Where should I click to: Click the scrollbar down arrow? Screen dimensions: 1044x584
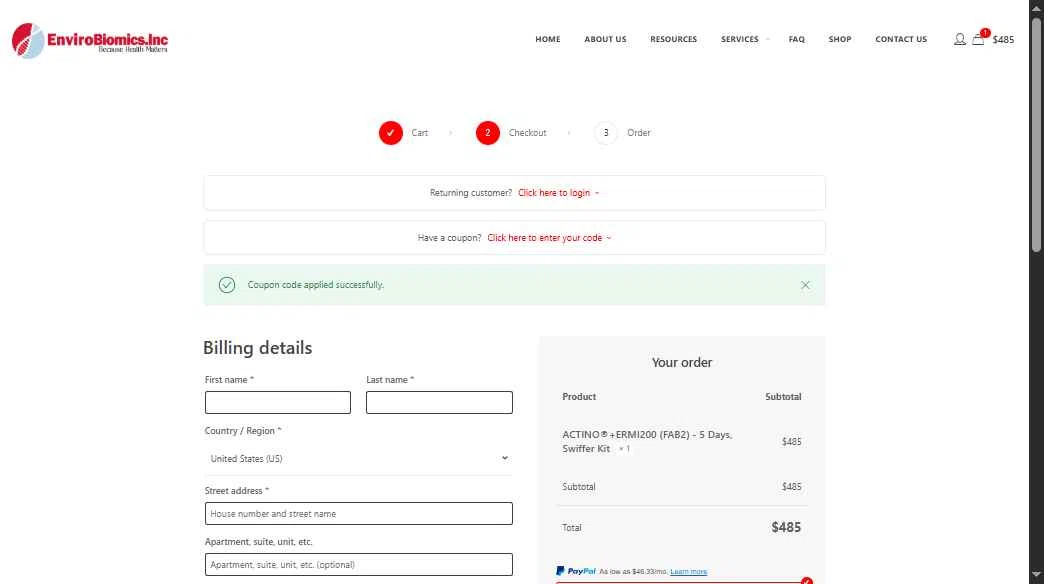coord(1036,574)
